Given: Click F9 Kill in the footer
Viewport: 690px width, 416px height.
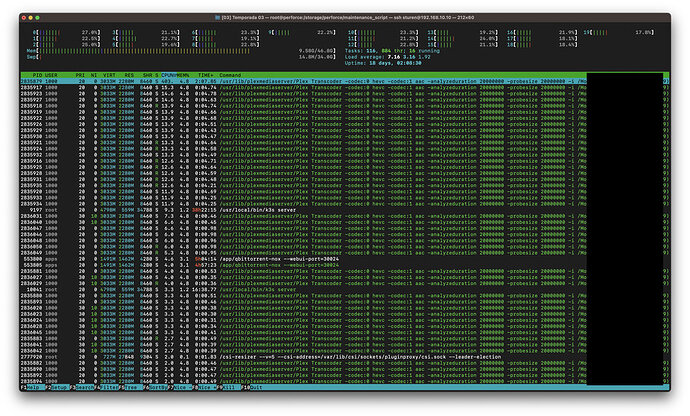Looking at the screenshot, I should pos(229,387).
